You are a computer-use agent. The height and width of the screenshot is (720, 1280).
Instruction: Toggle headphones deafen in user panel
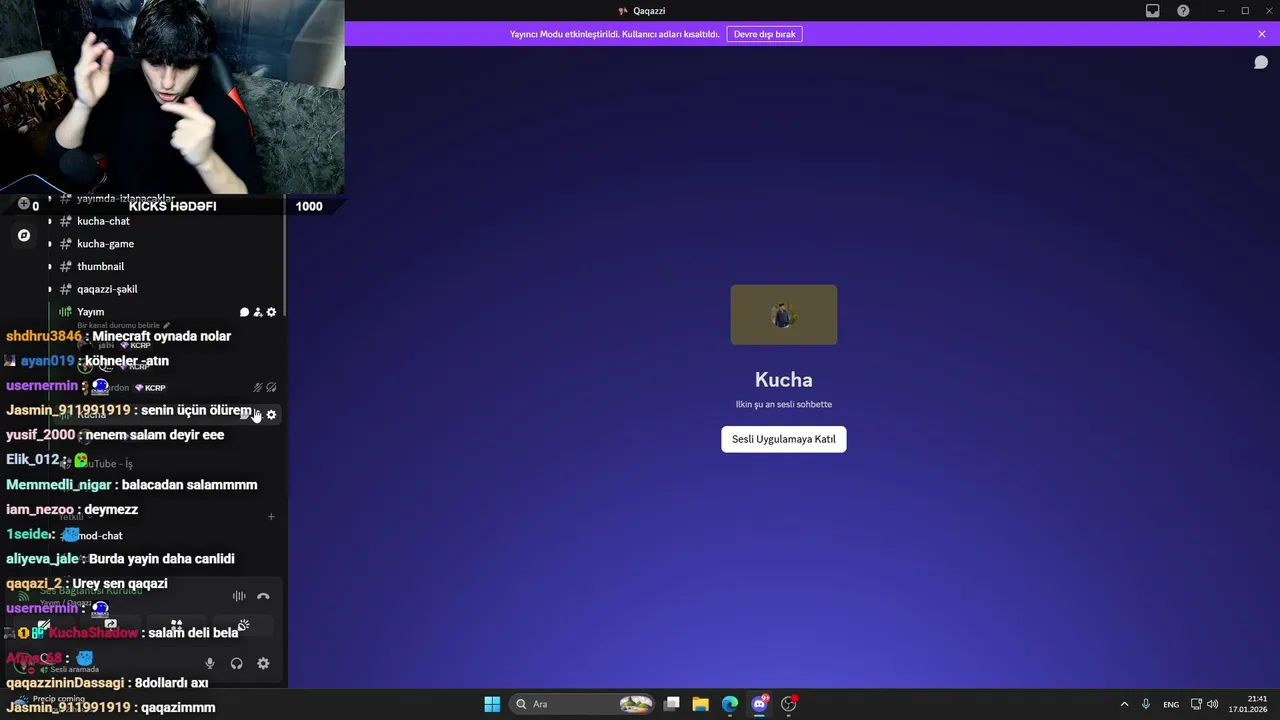[237, 663]
